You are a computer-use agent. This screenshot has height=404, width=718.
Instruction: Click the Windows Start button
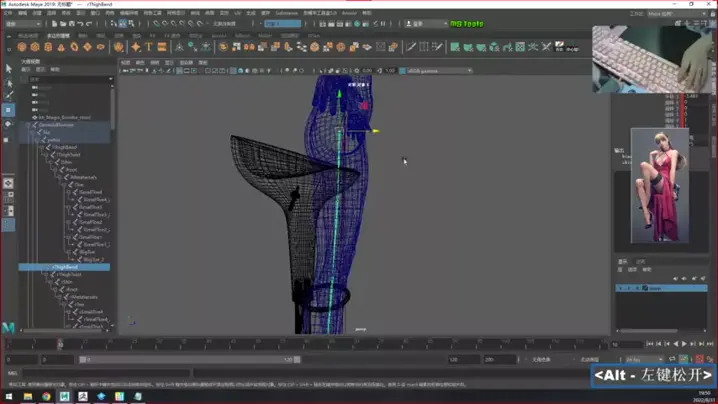click(x=6, y=396)
